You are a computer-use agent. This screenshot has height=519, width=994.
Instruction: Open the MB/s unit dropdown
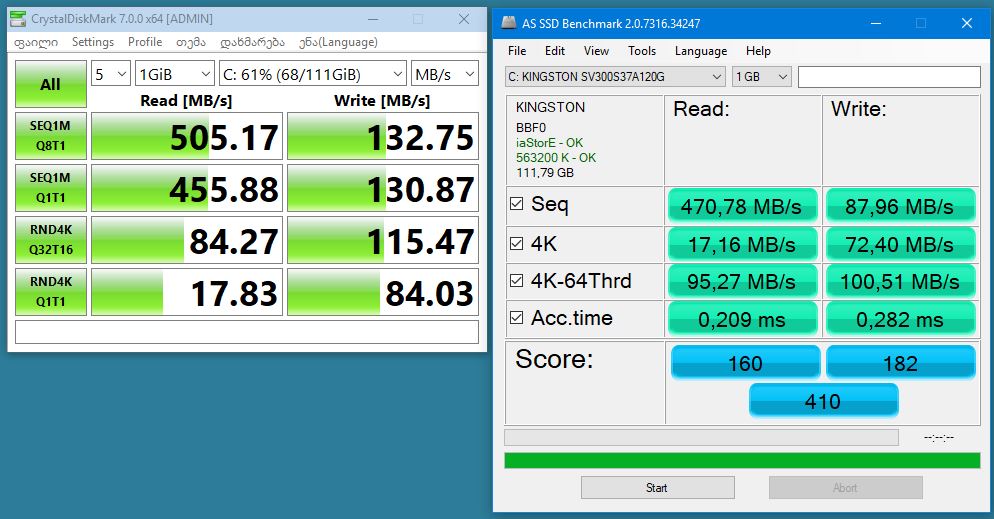pos(444,74)
